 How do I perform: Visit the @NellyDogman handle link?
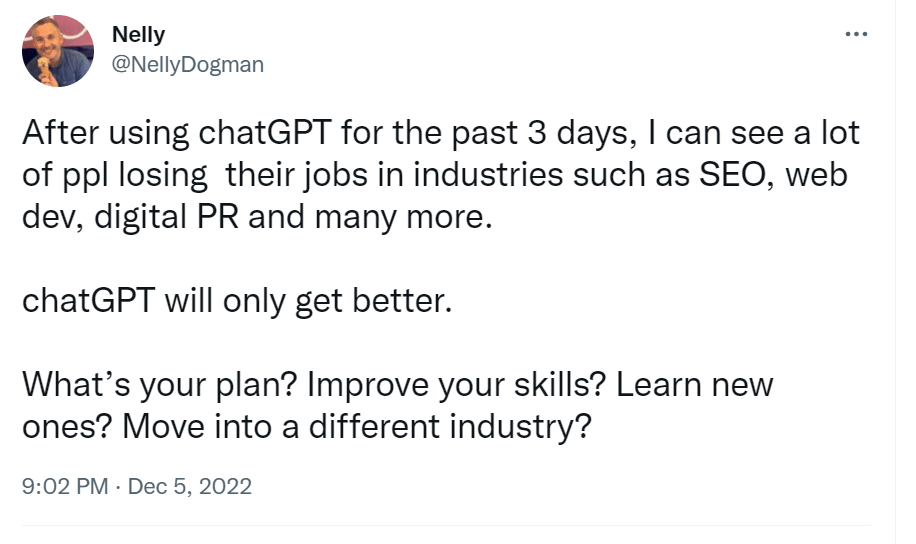(188, 64)
